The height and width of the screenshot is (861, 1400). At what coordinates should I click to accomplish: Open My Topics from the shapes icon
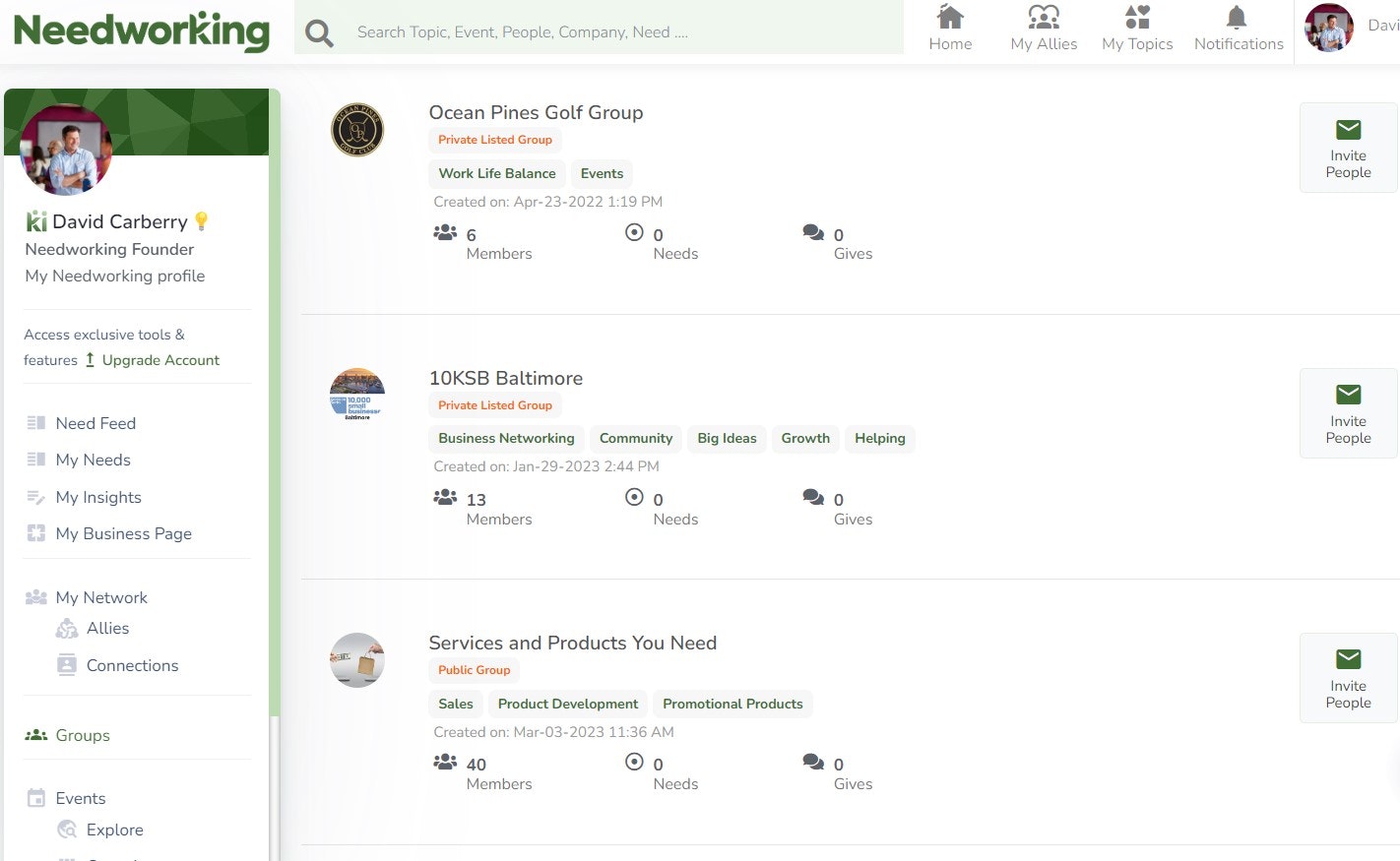(x=1137, y=17)
